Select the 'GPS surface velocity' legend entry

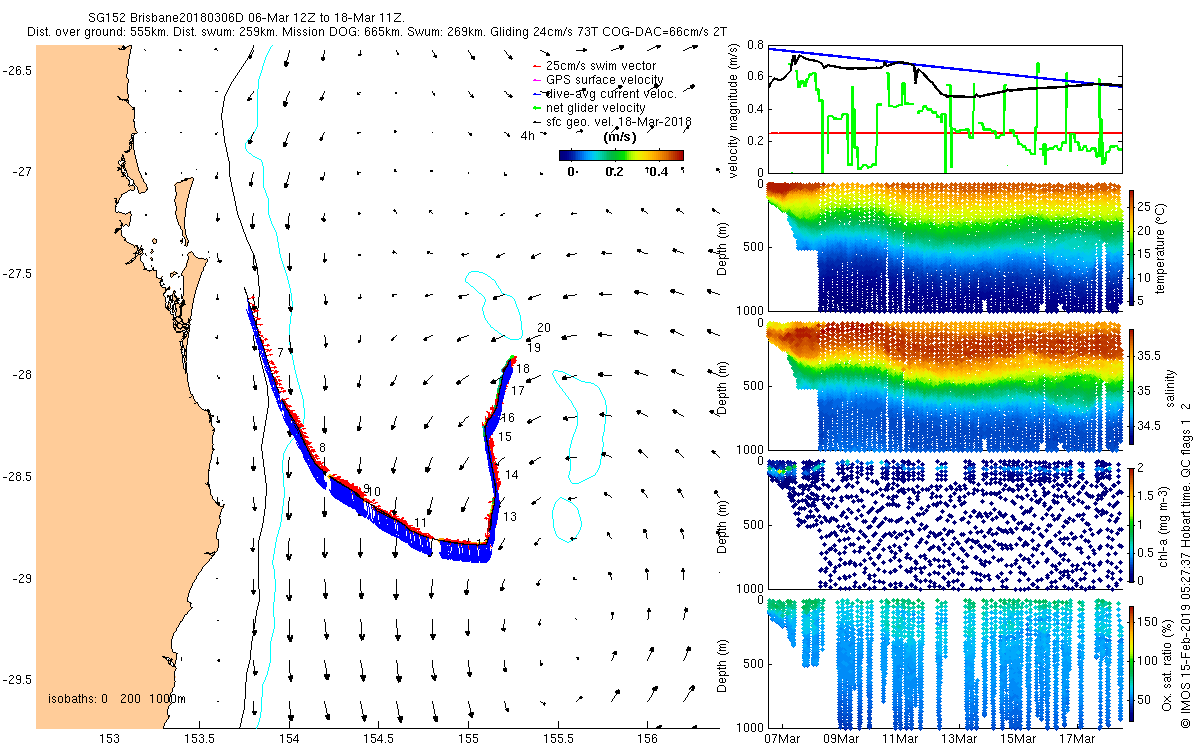pos(598,80)
